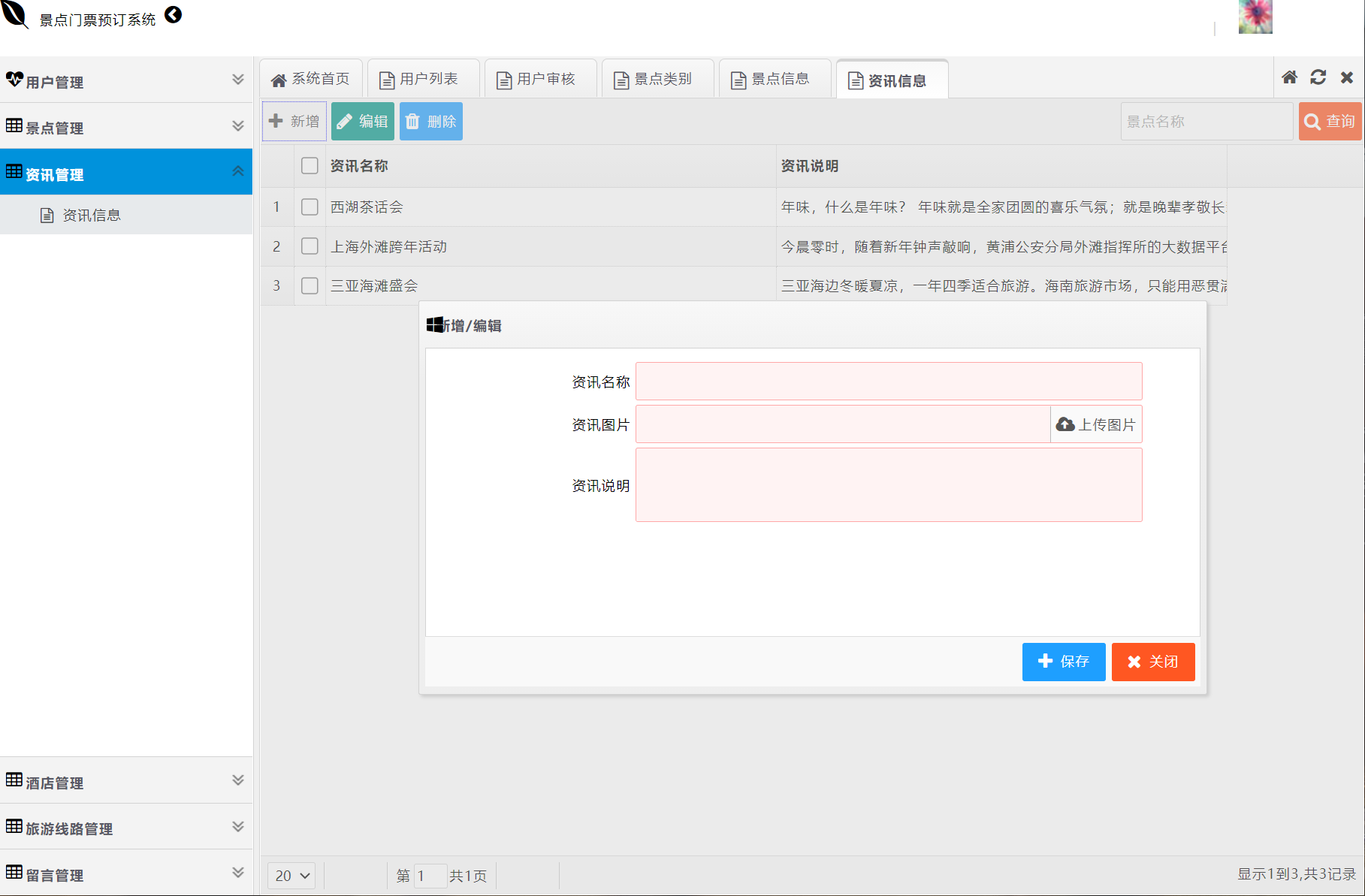Collapse the 资讯管理 section
Image resolution: width=1365 pixels, height=896 pixels.
point(238,171)
